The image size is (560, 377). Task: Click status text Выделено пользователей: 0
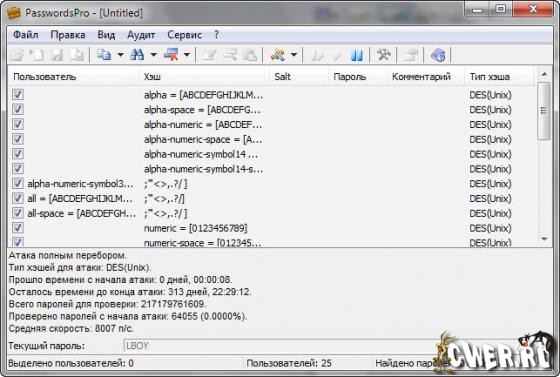tap(71, 363)
